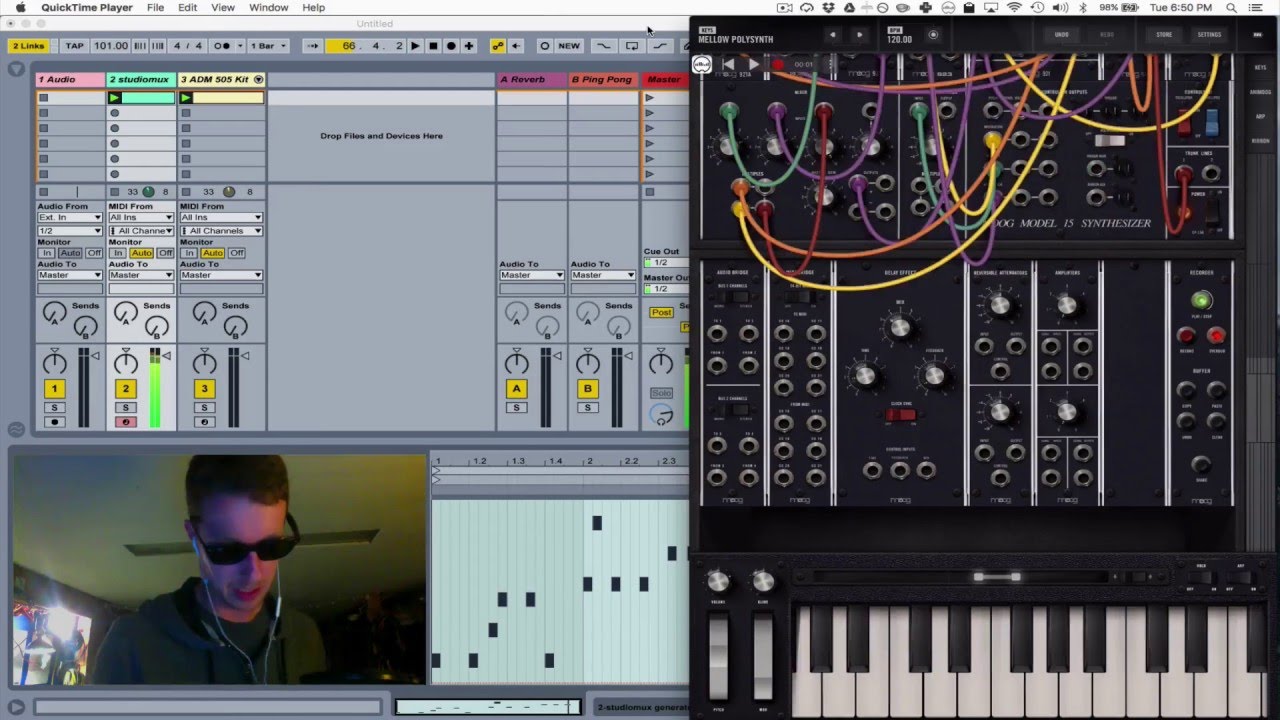Image resolution: width=1280 pixels, height=720 pixels.
Task: Expand the ADM 505 Kit track chevron
Action: pyautogui.click(x=258, y=79)
